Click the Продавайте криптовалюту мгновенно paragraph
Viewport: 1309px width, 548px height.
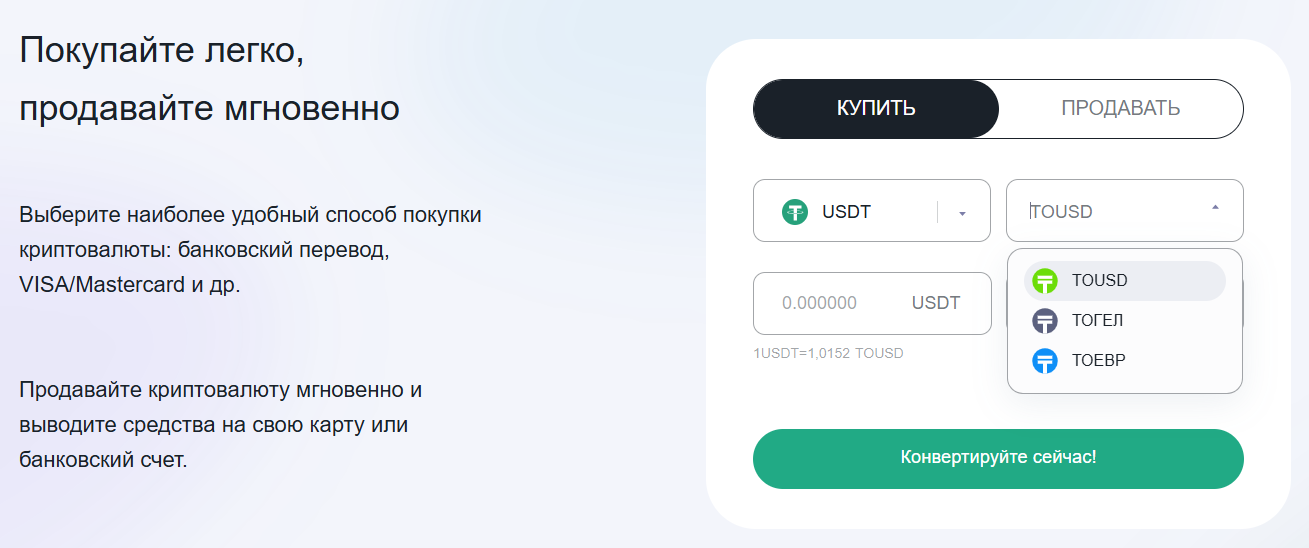(220, 425)
